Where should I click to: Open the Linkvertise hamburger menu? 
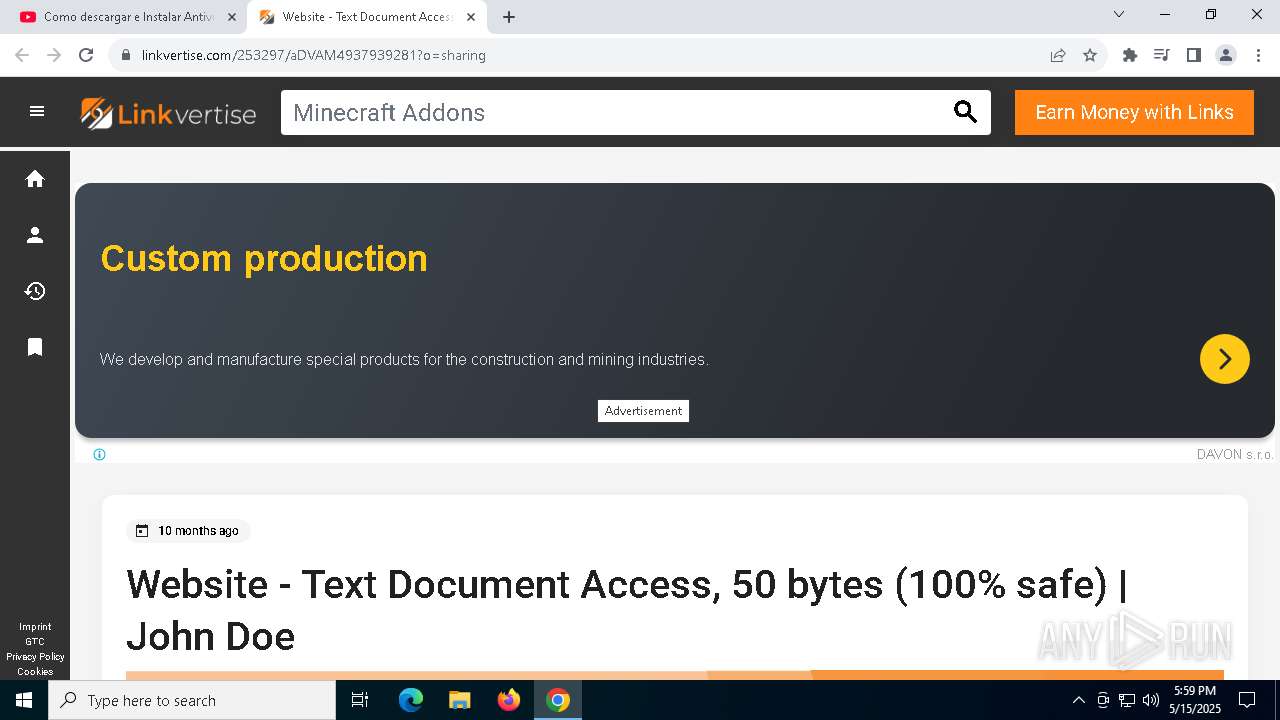click(37, 112)
